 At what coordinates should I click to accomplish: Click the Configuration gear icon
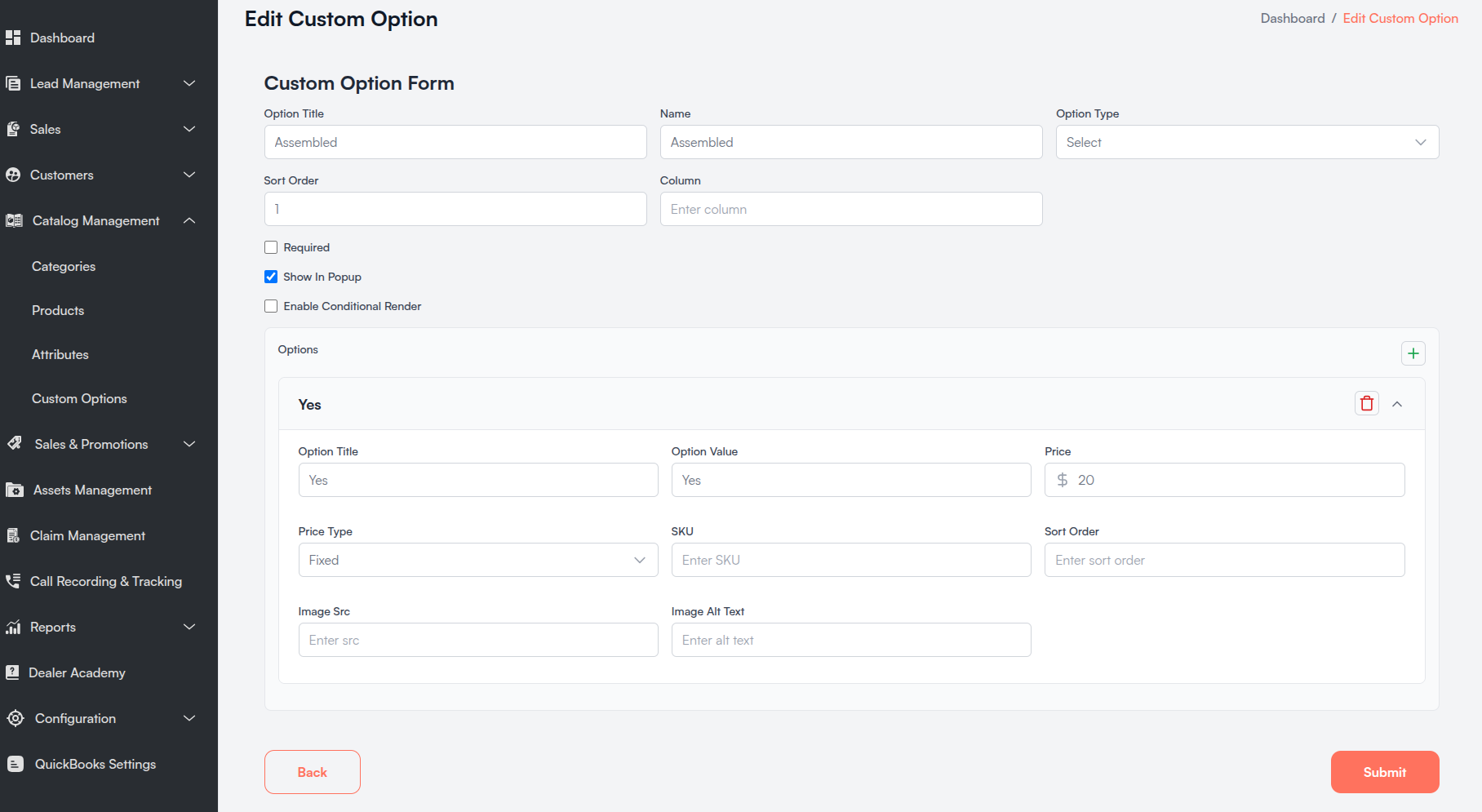(x=16, y=718)
